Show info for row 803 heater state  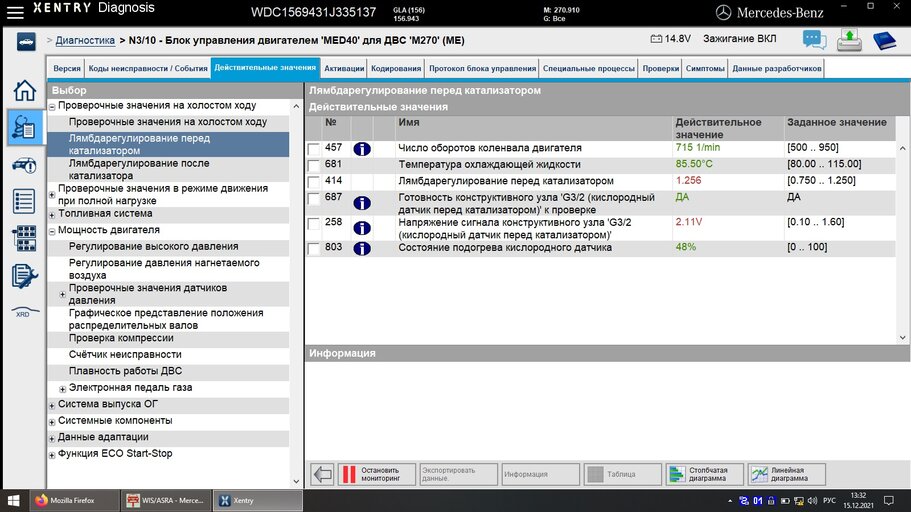362,249
